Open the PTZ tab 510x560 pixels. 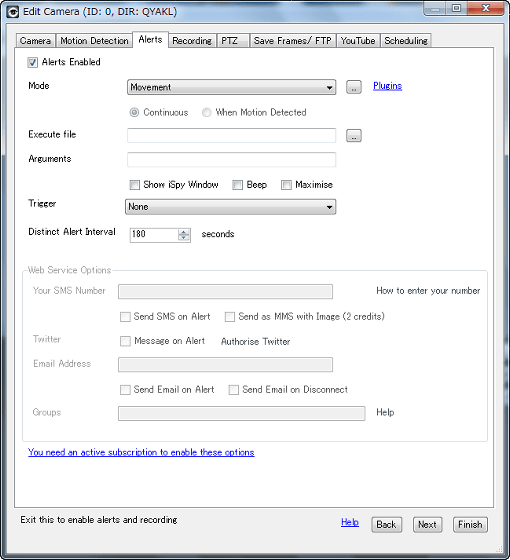pyautogui.click(x=233, y=41)
